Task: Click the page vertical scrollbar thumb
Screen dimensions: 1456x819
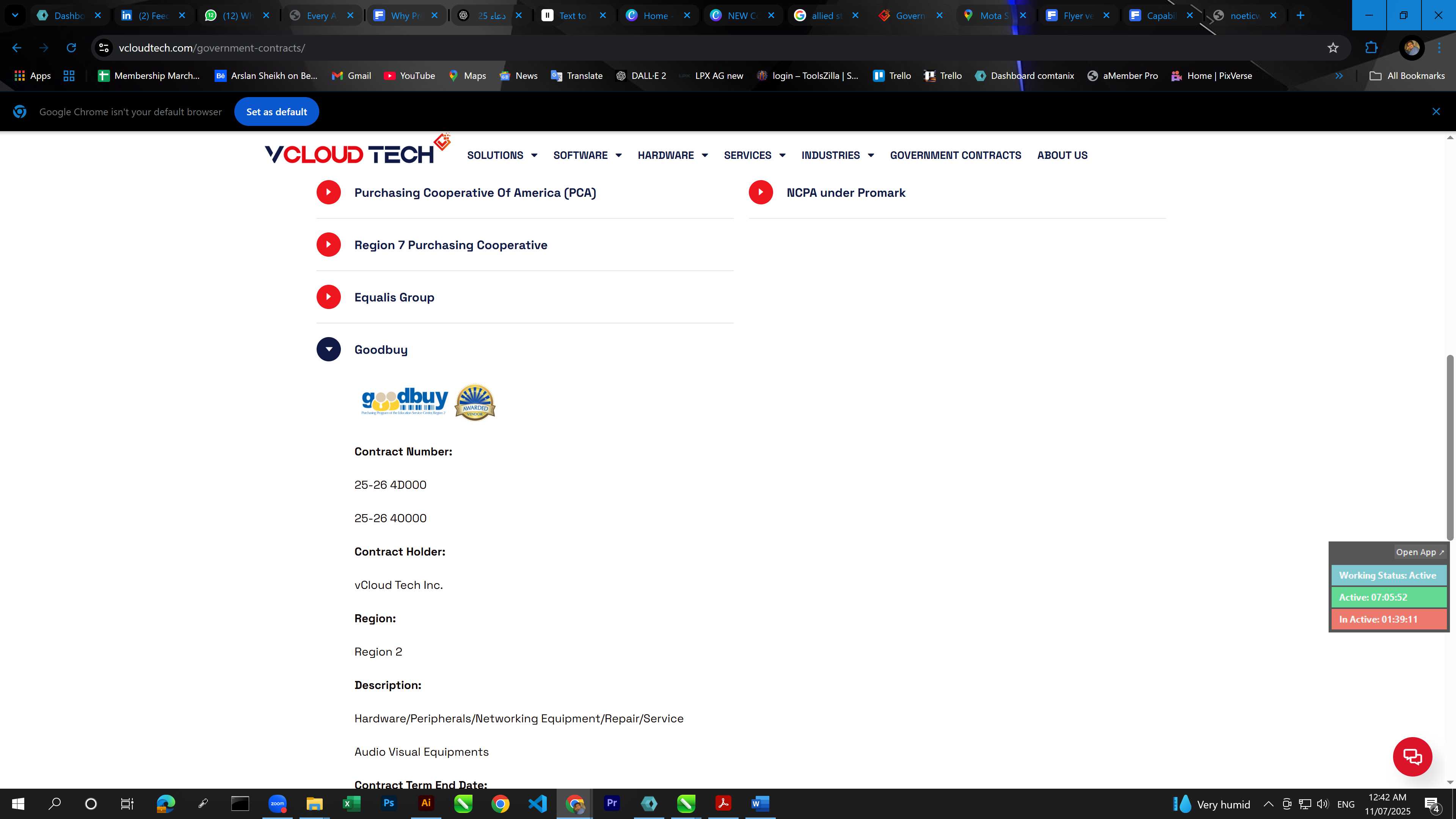Action: point(1450,447)
